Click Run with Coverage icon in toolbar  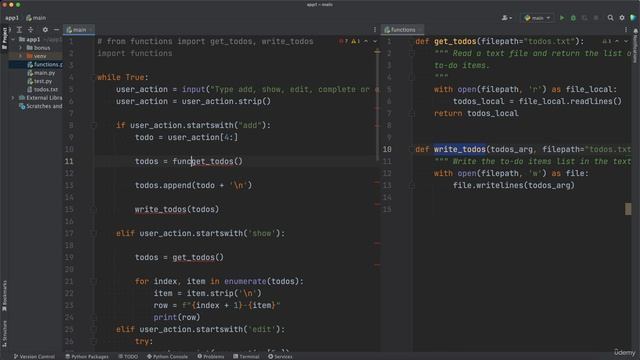point(584,18)
